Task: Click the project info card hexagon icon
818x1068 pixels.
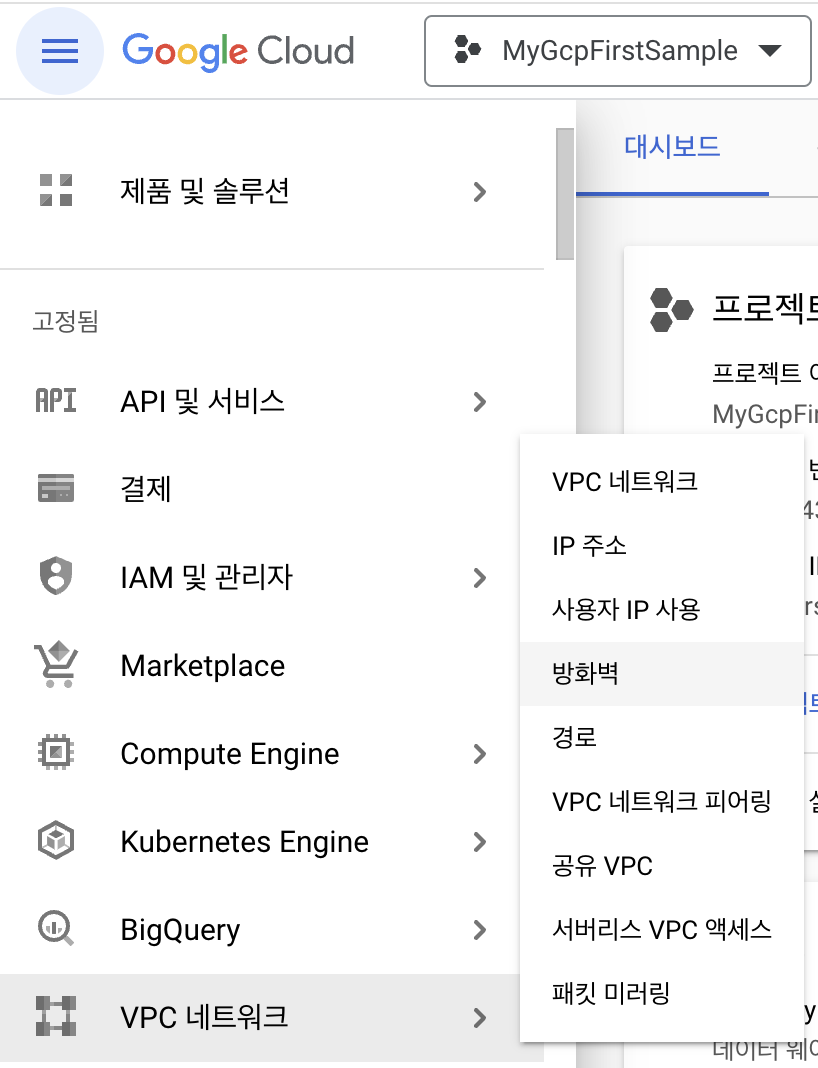Action: (671, 310)
